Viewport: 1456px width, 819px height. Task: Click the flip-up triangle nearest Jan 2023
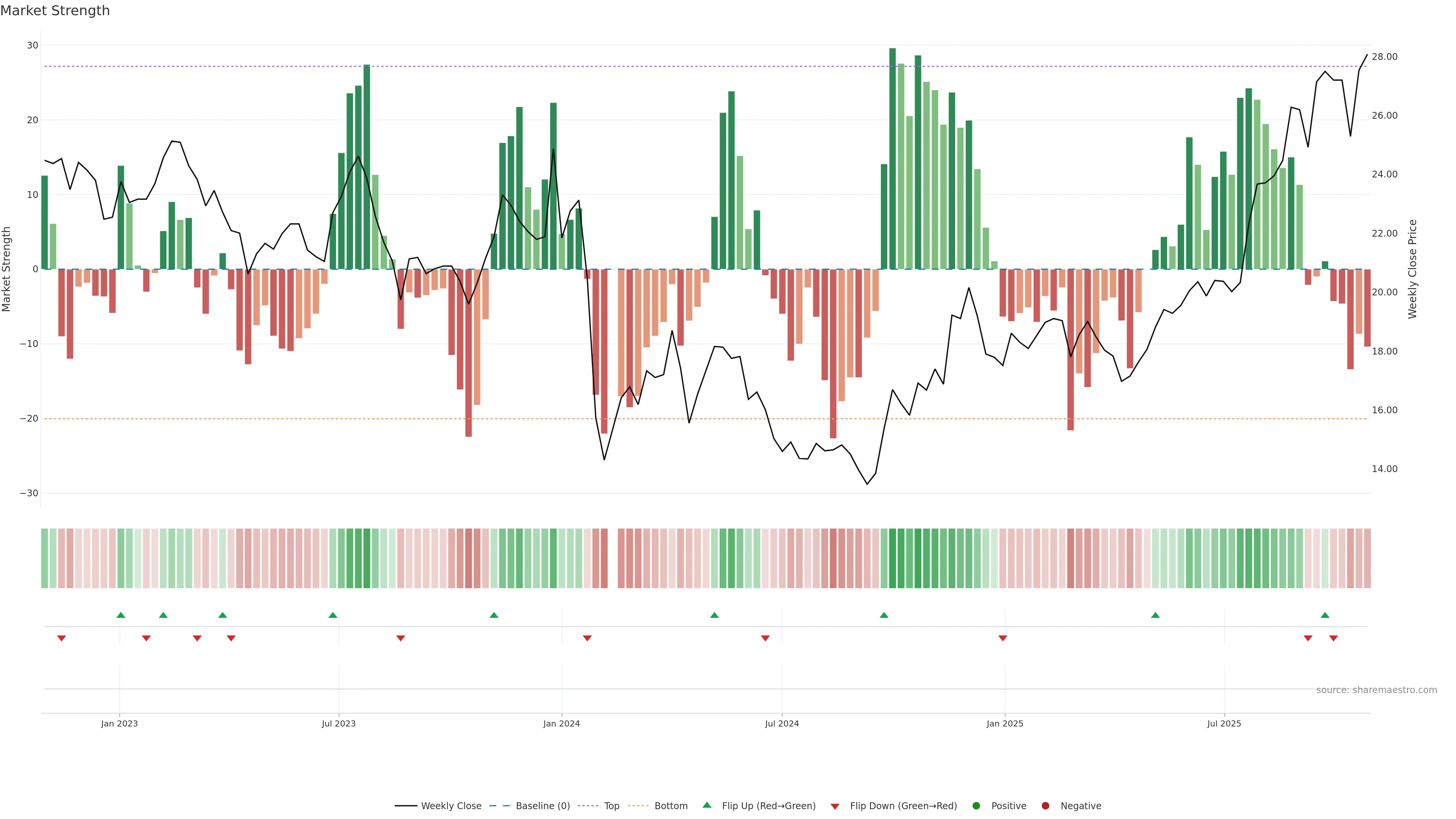(121, 615)
